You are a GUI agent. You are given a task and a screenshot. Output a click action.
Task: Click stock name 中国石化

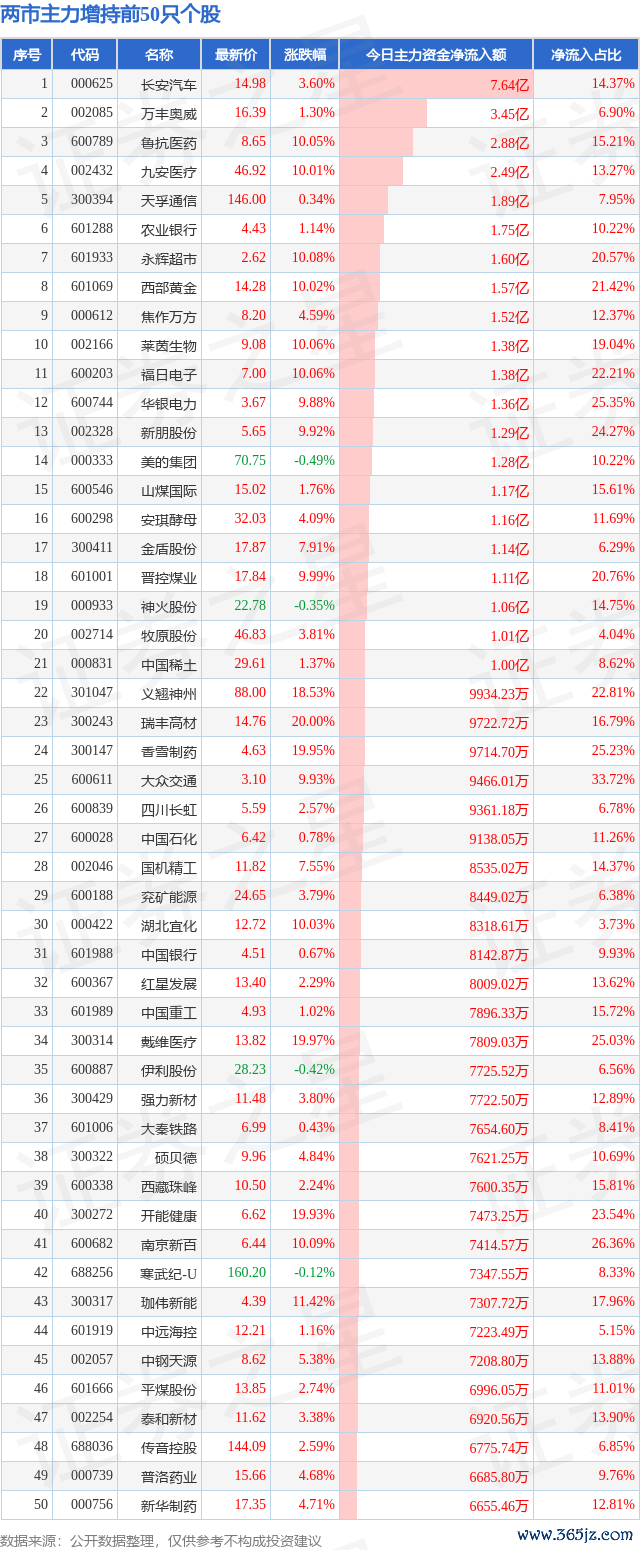(169, 838)
